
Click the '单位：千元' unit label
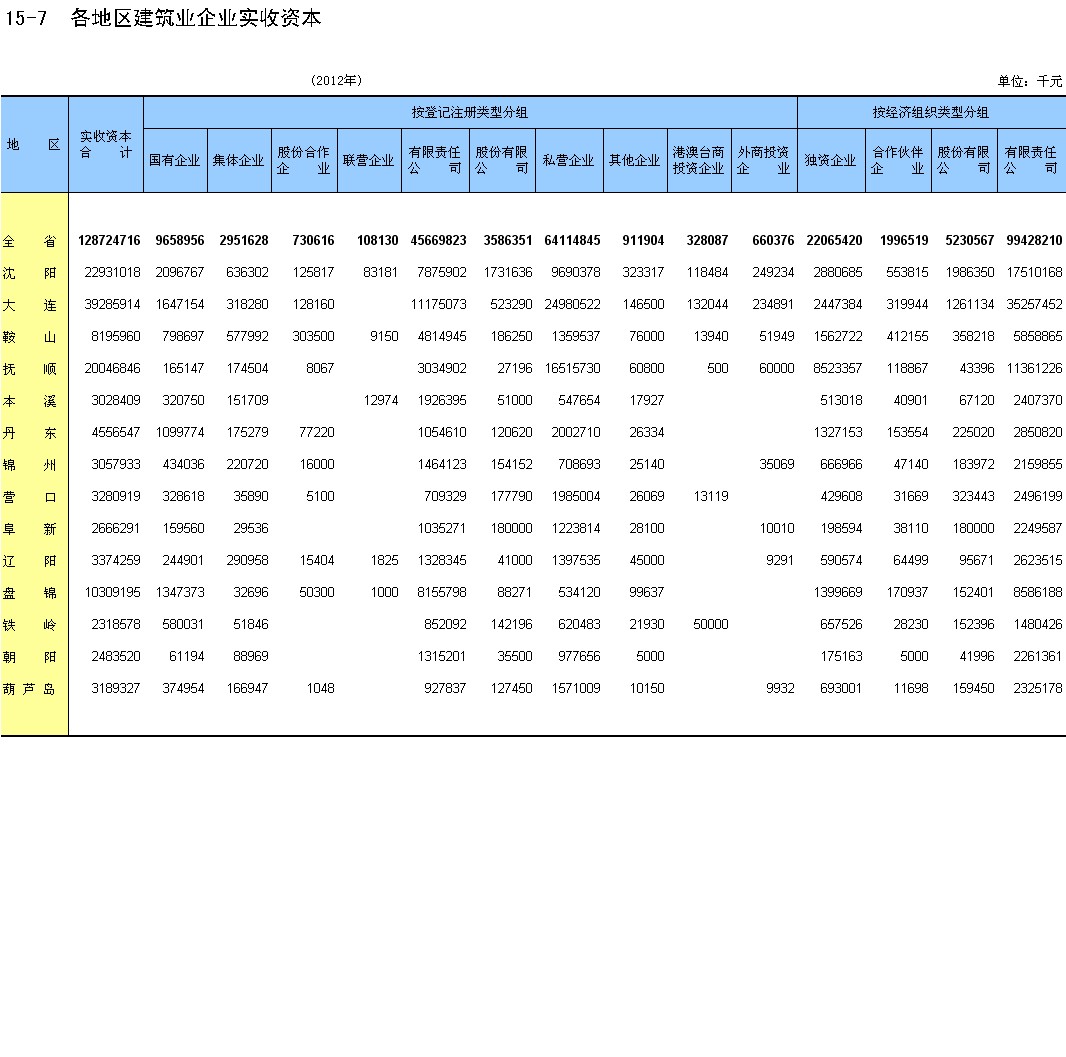tap(1029, 82)
